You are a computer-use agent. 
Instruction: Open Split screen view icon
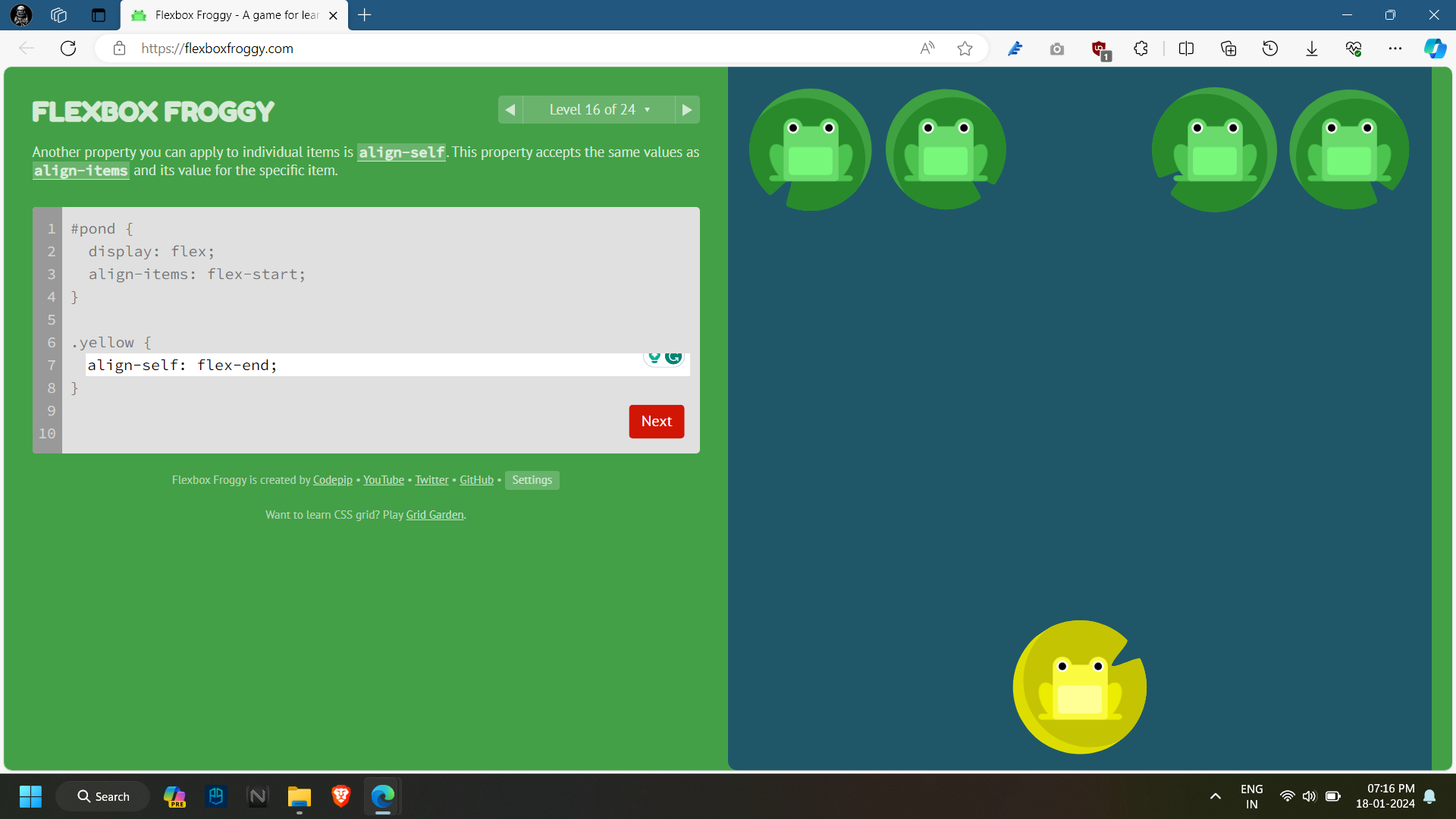pyautogui.click(x=1186, y=49)
